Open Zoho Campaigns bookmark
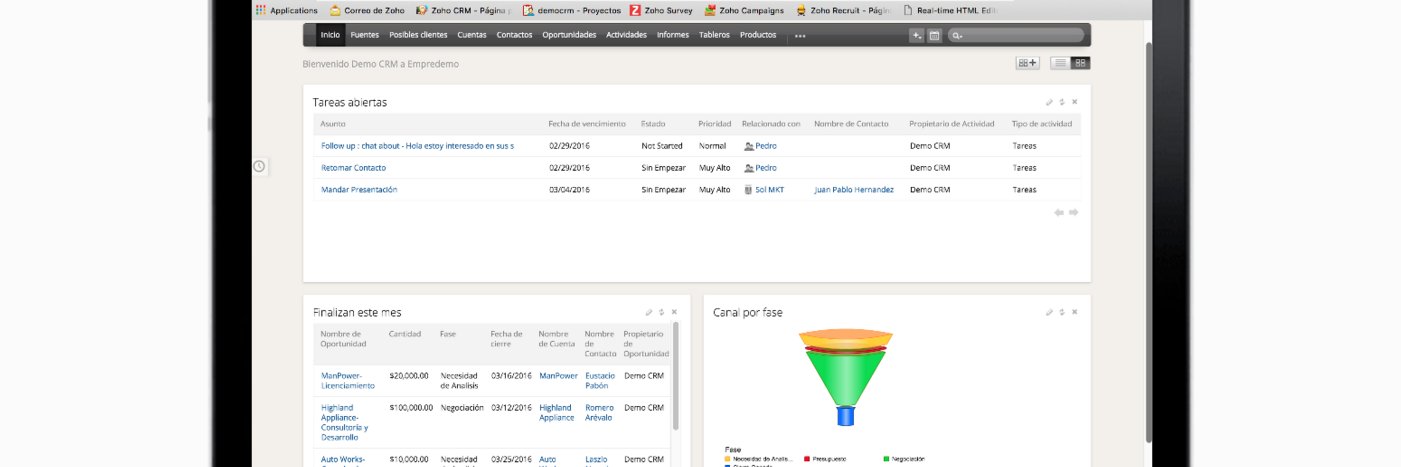This screenshot has width=1401, height=467. pyautogui.click(x=744, y=10)
